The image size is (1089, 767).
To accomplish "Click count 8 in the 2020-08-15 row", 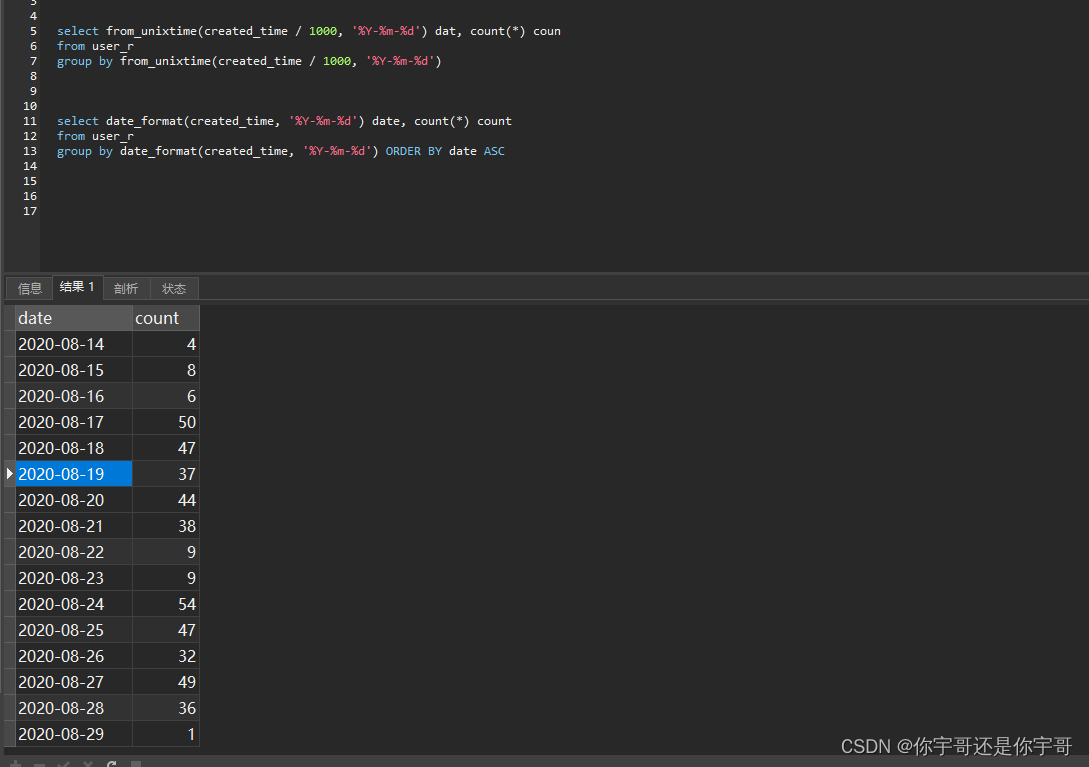I will (x=166, y=370).
